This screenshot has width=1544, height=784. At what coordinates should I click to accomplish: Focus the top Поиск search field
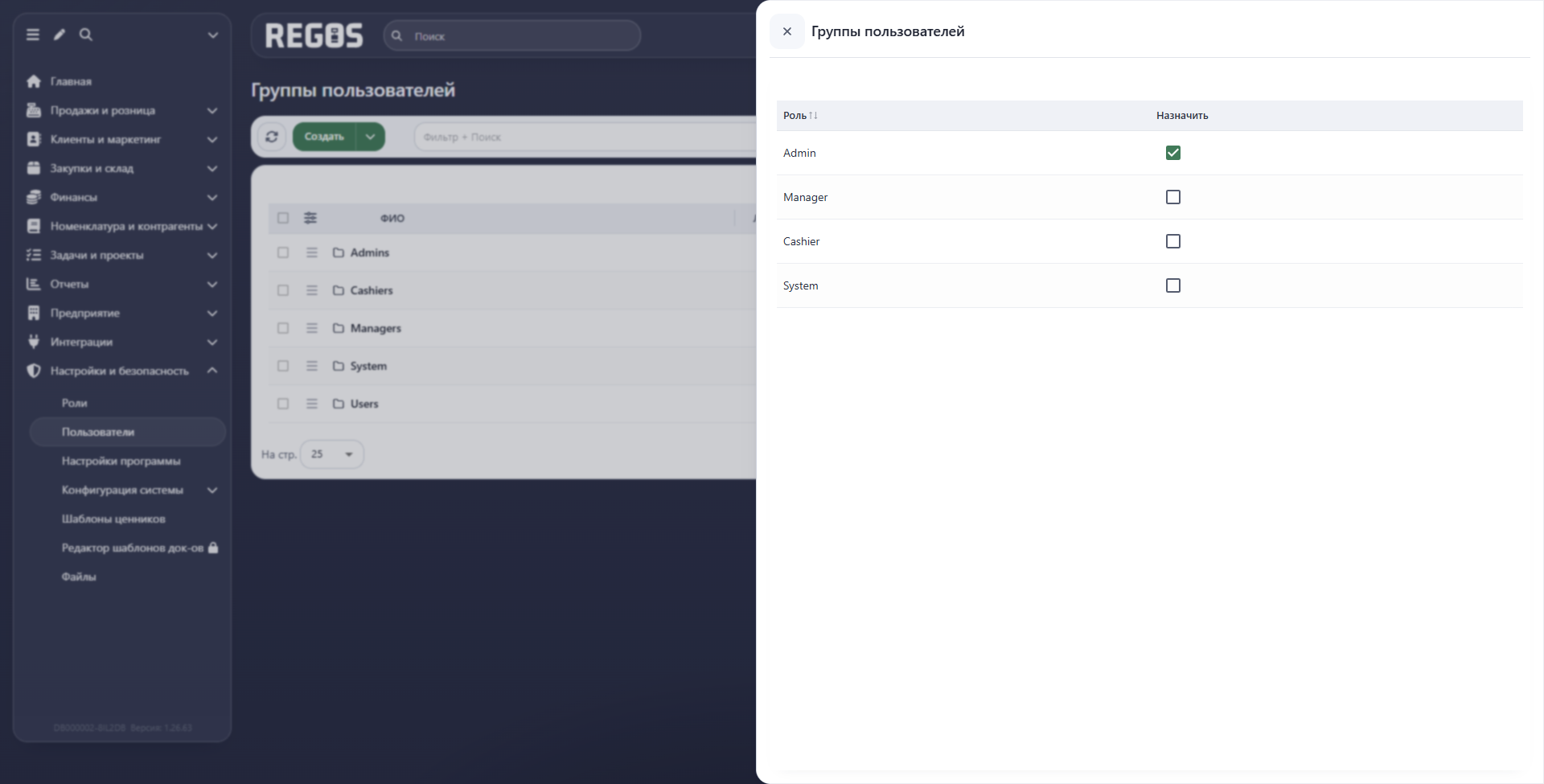512,36
